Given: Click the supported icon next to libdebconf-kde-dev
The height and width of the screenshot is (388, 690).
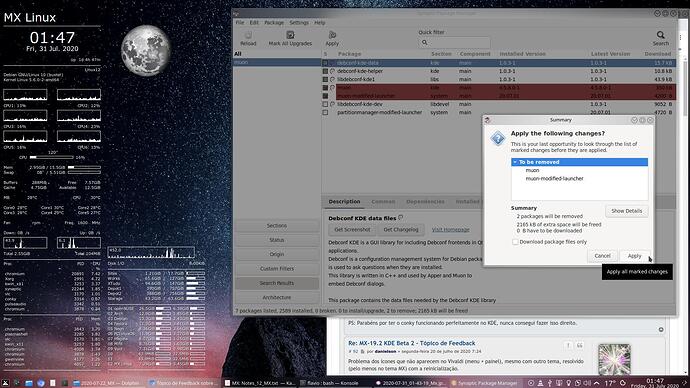Looking at the screenshot, I should tap(333, 104).
